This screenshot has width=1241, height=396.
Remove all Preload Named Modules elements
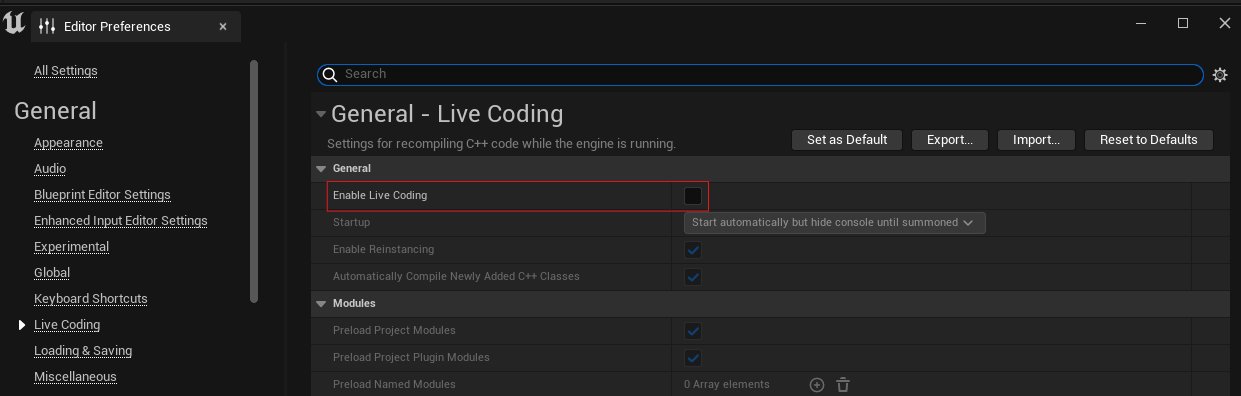(843, 384)
